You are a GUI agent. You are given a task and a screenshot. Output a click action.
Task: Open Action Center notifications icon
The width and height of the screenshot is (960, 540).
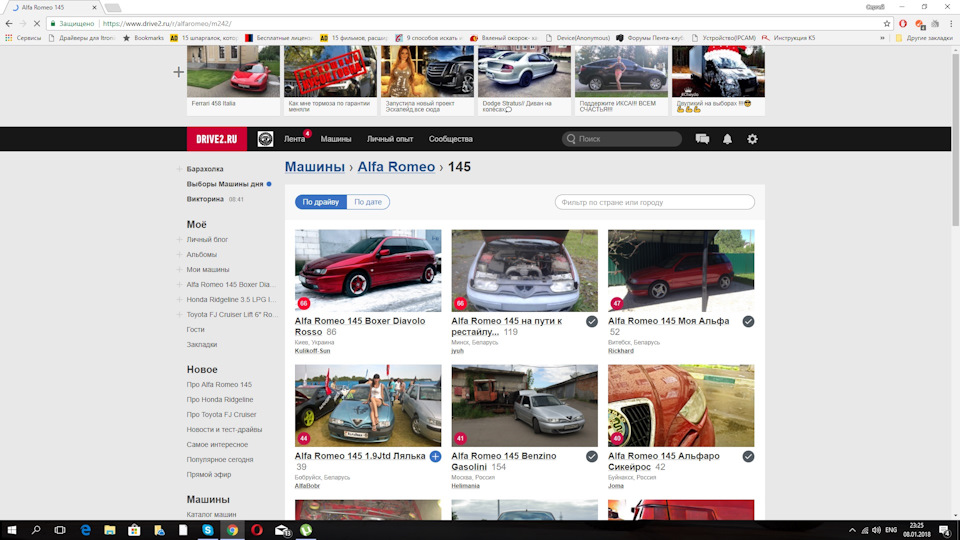point(945,530)
